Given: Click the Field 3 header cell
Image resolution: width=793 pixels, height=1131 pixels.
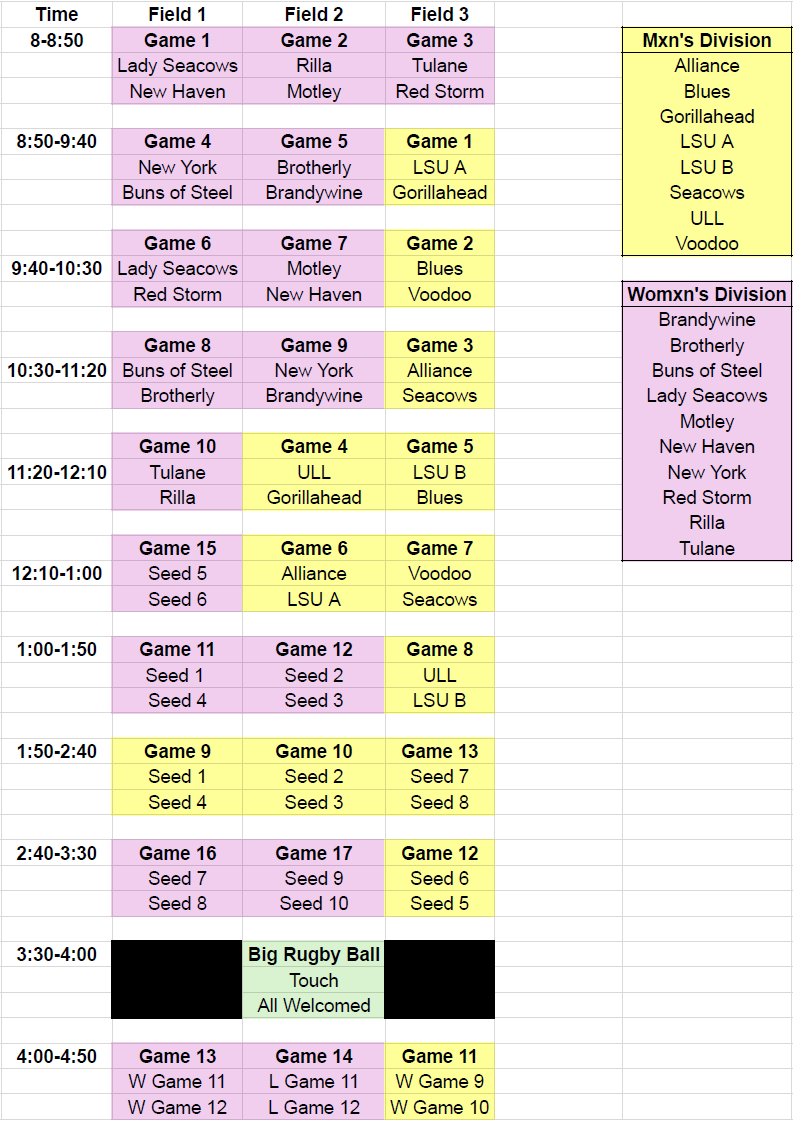Looking at the screenshot, I should click(439, 15).
